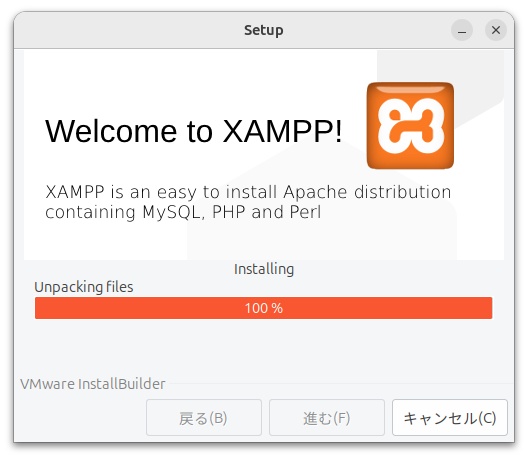Select the word Apache in description

pos(315,192)
